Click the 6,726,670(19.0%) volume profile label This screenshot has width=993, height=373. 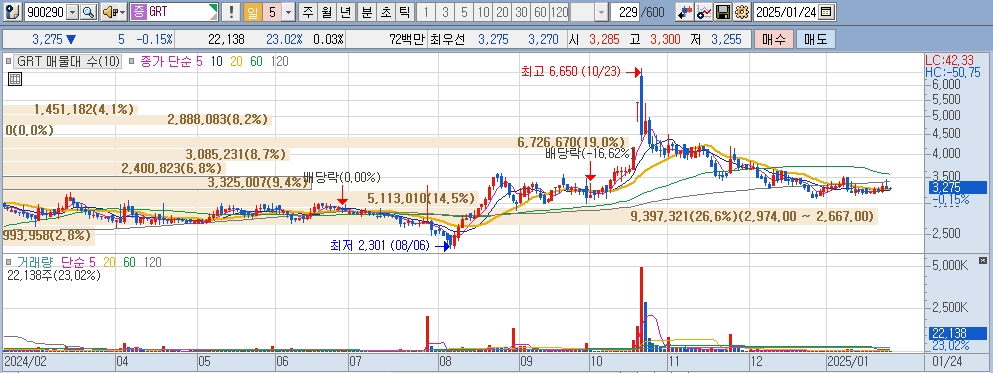coord(571,142)
